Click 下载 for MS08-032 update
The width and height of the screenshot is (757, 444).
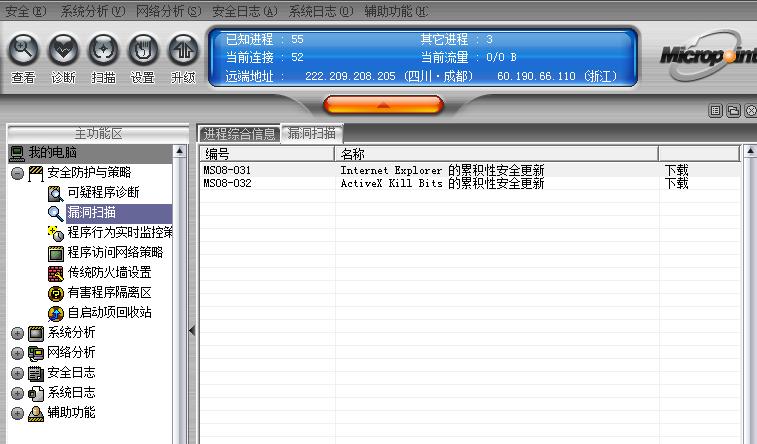(677, 184)
